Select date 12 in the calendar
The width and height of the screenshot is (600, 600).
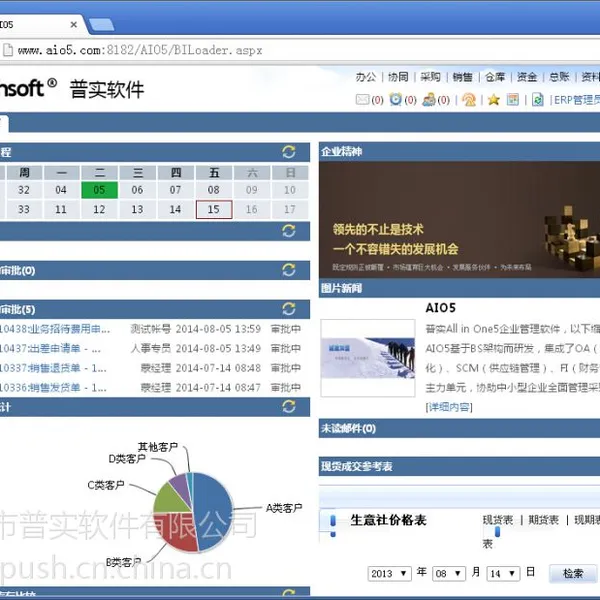click(99, 209)
